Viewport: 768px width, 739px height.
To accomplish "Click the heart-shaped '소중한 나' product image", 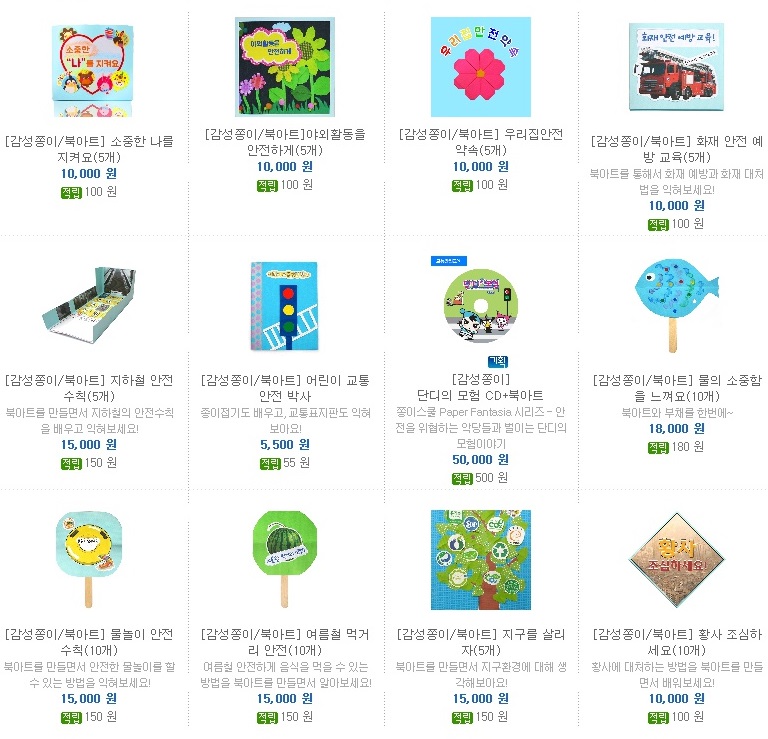I will 92,71.
